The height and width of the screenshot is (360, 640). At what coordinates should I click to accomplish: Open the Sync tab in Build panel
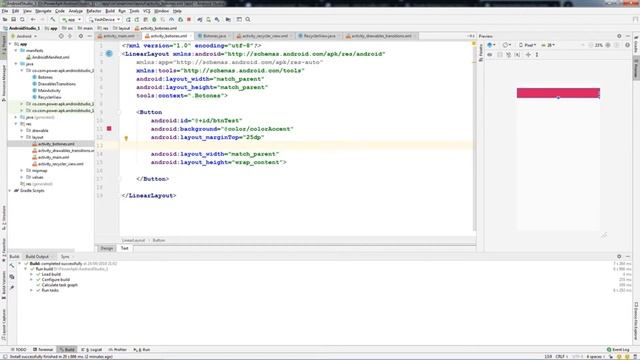tap(65, 257)
